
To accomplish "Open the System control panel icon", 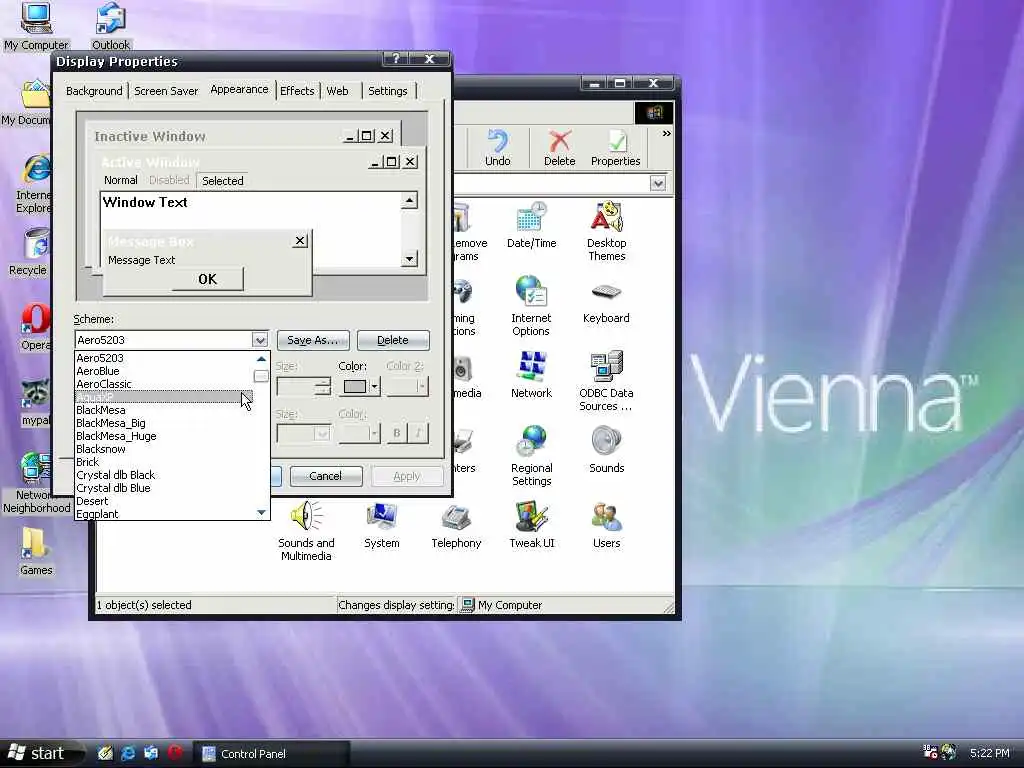I will [x=381, y=525].
